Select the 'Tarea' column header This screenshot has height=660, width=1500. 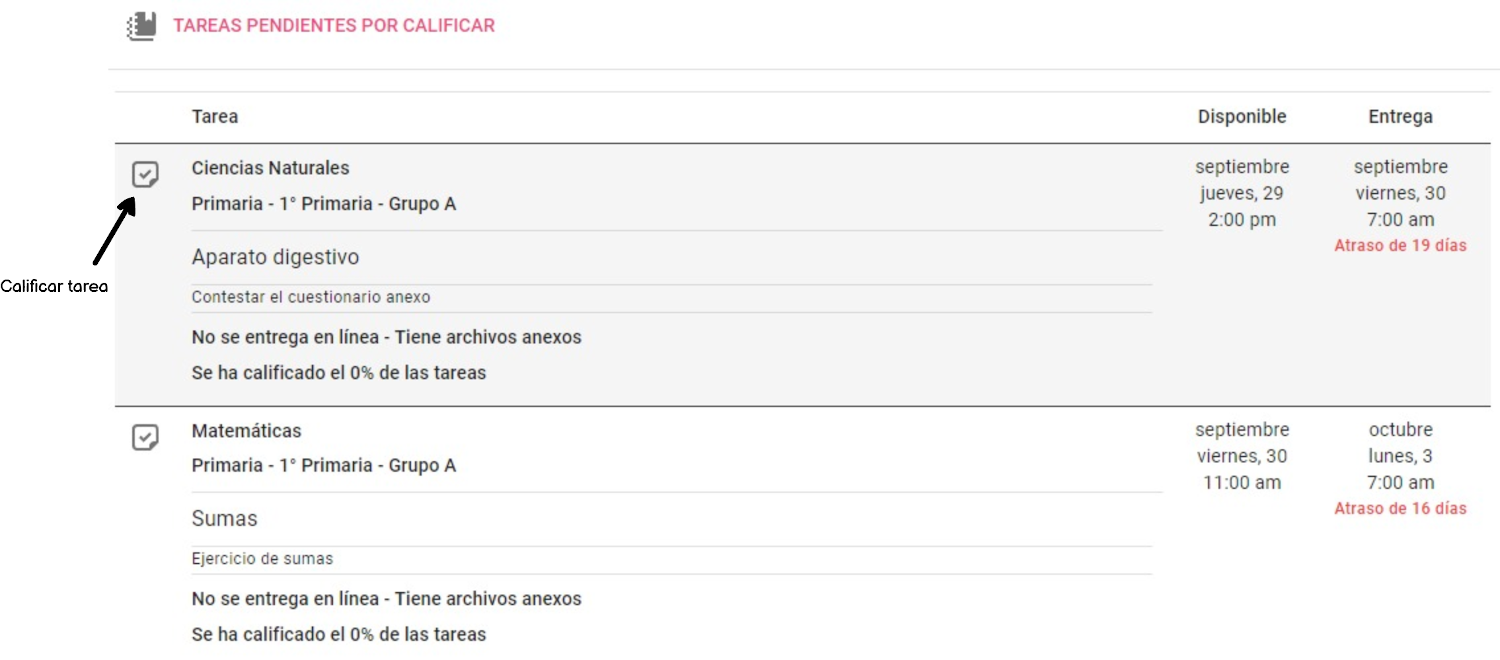[215, 117]
